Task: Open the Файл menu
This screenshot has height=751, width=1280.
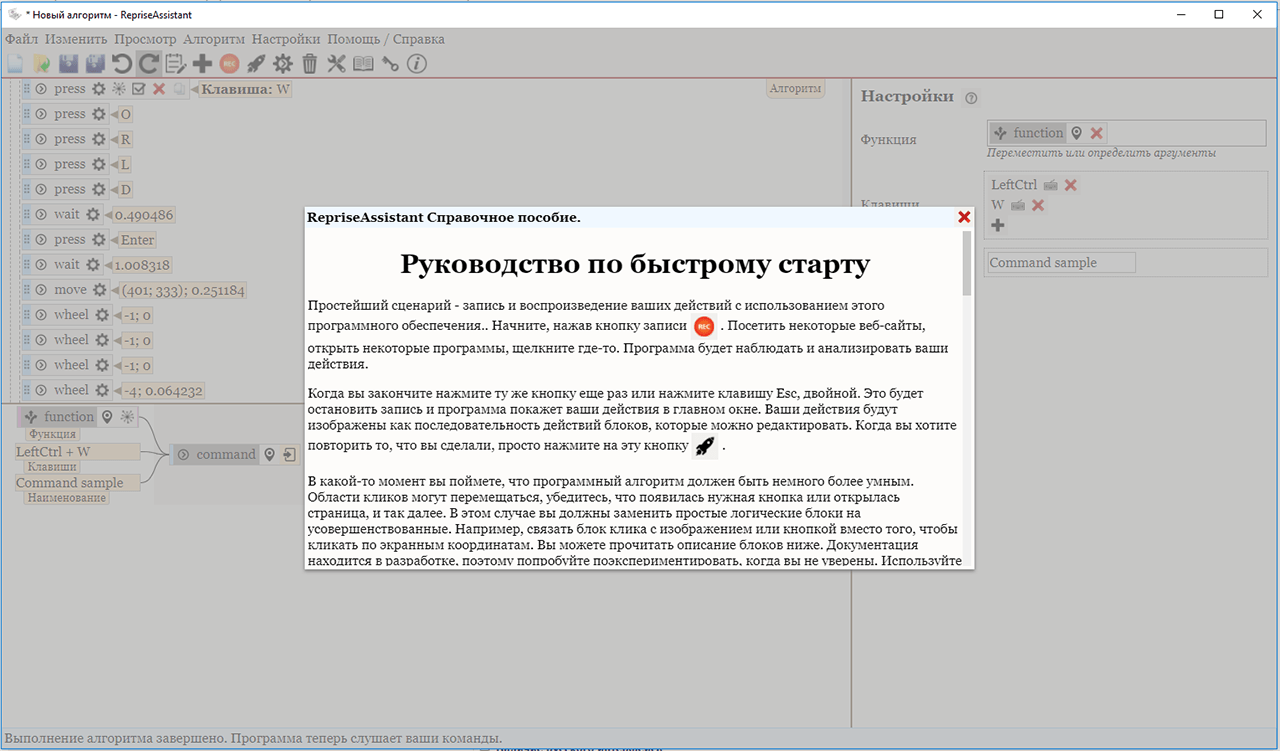Action: pos(21,39)
